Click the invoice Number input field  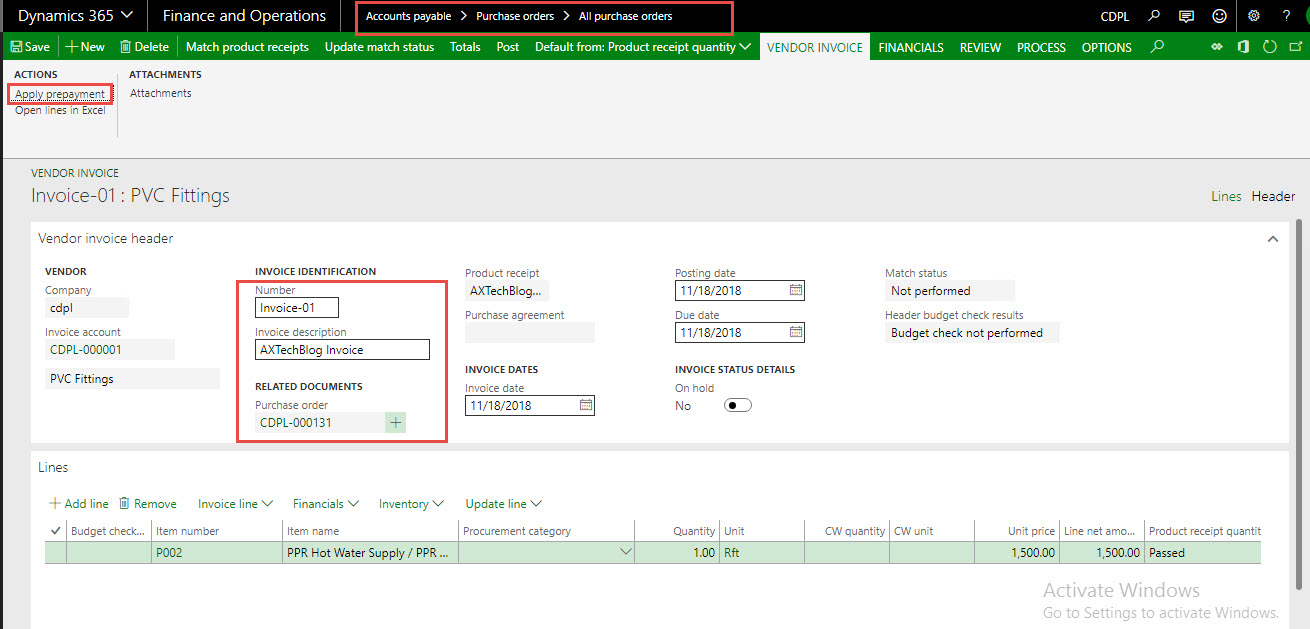point(297,308)
